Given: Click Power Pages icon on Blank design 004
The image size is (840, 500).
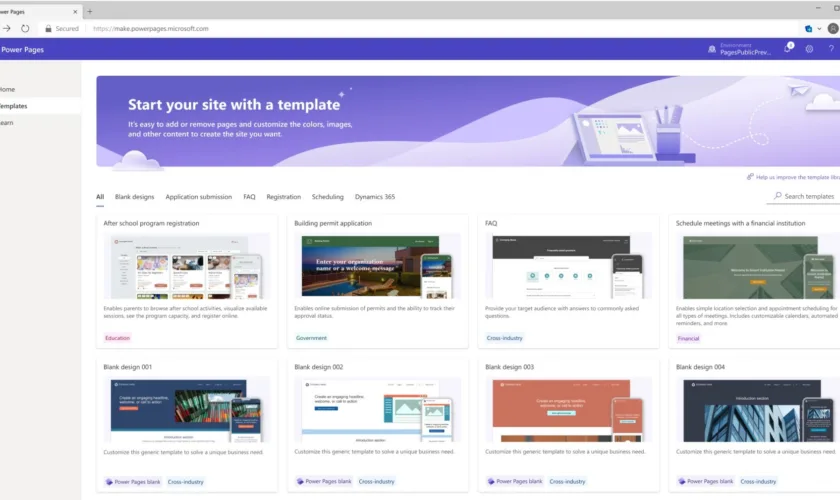Looking at the screenshot, I should point(681,481).
